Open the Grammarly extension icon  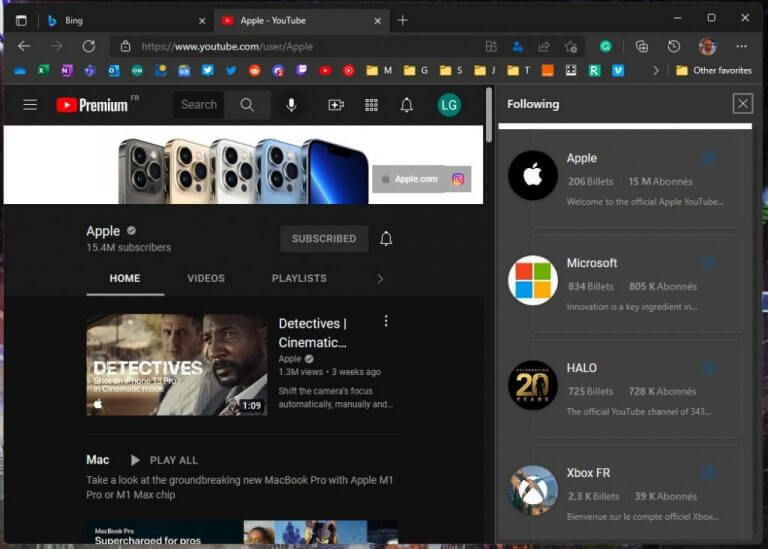point(606,47)
